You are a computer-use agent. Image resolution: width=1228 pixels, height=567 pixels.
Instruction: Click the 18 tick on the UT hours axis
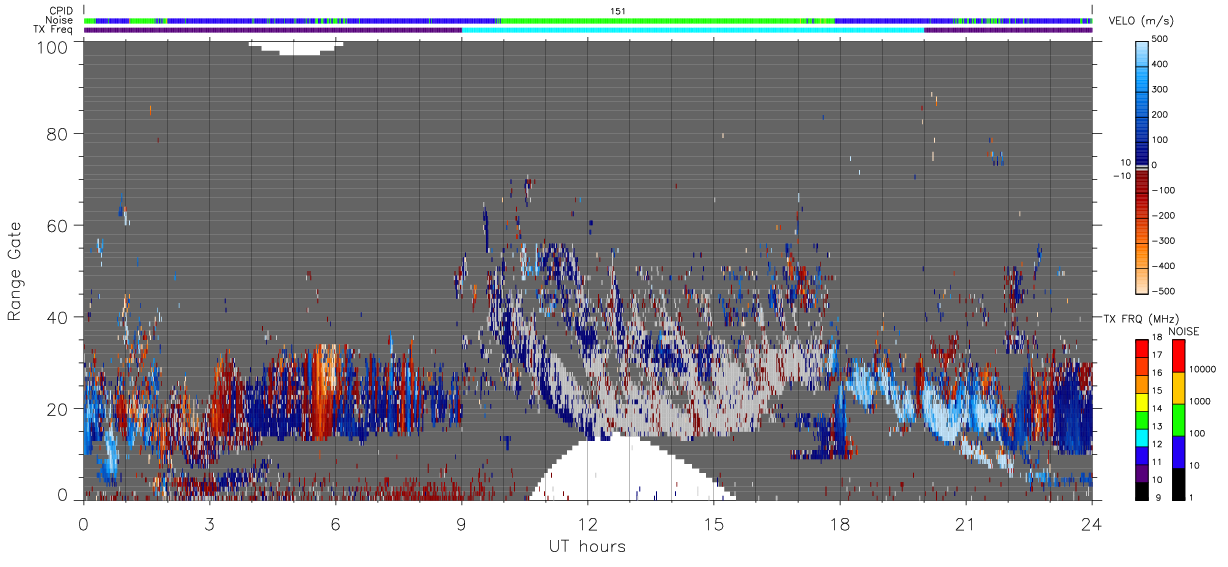click(x=840, y=524)
